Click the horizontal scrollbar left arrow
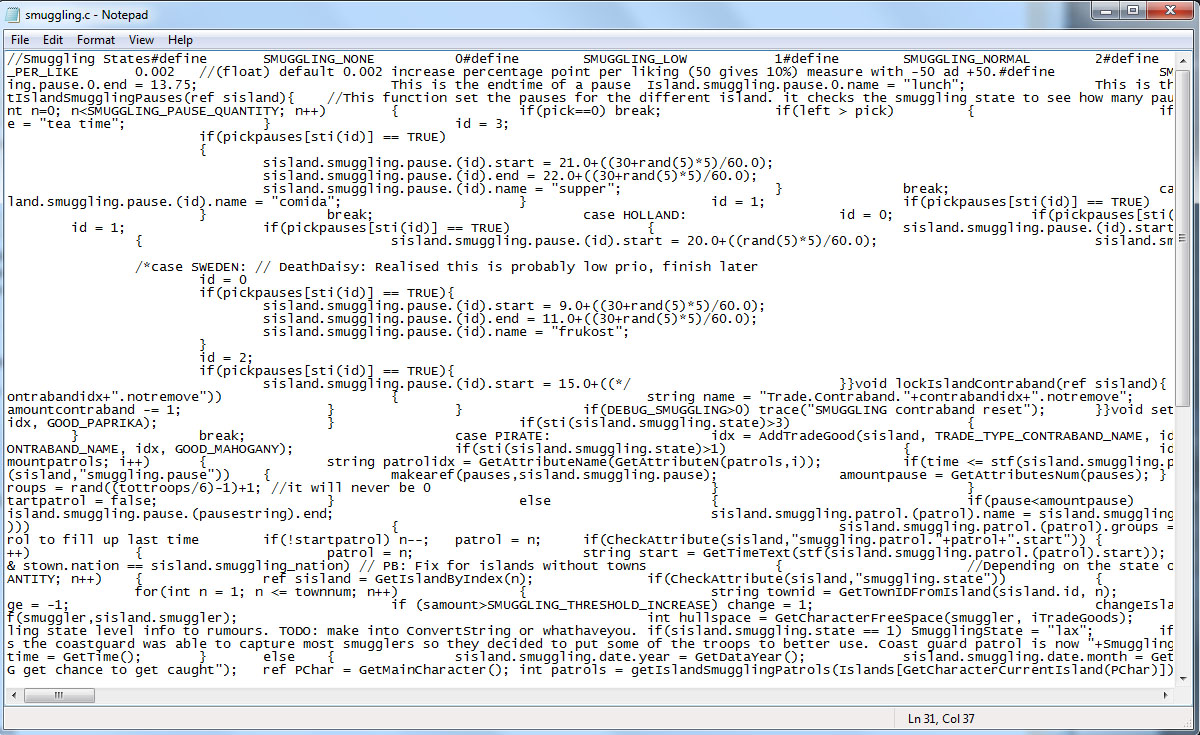This screenshot has height=735, width=1200. point(13,697)
